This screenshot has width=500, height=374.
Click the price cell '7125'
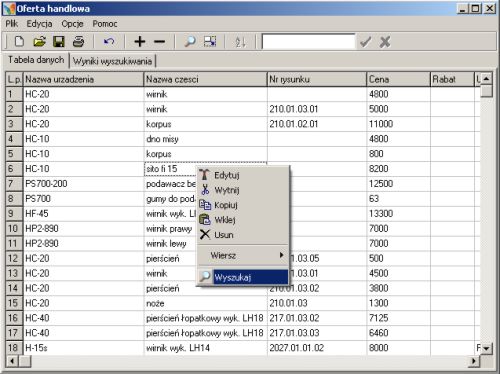pos(398,318)
